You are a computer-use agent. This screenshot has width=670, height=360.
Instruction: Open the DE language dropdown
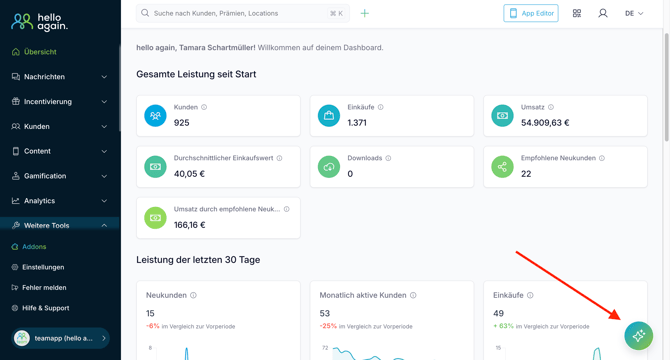click(x=634, y=13)
